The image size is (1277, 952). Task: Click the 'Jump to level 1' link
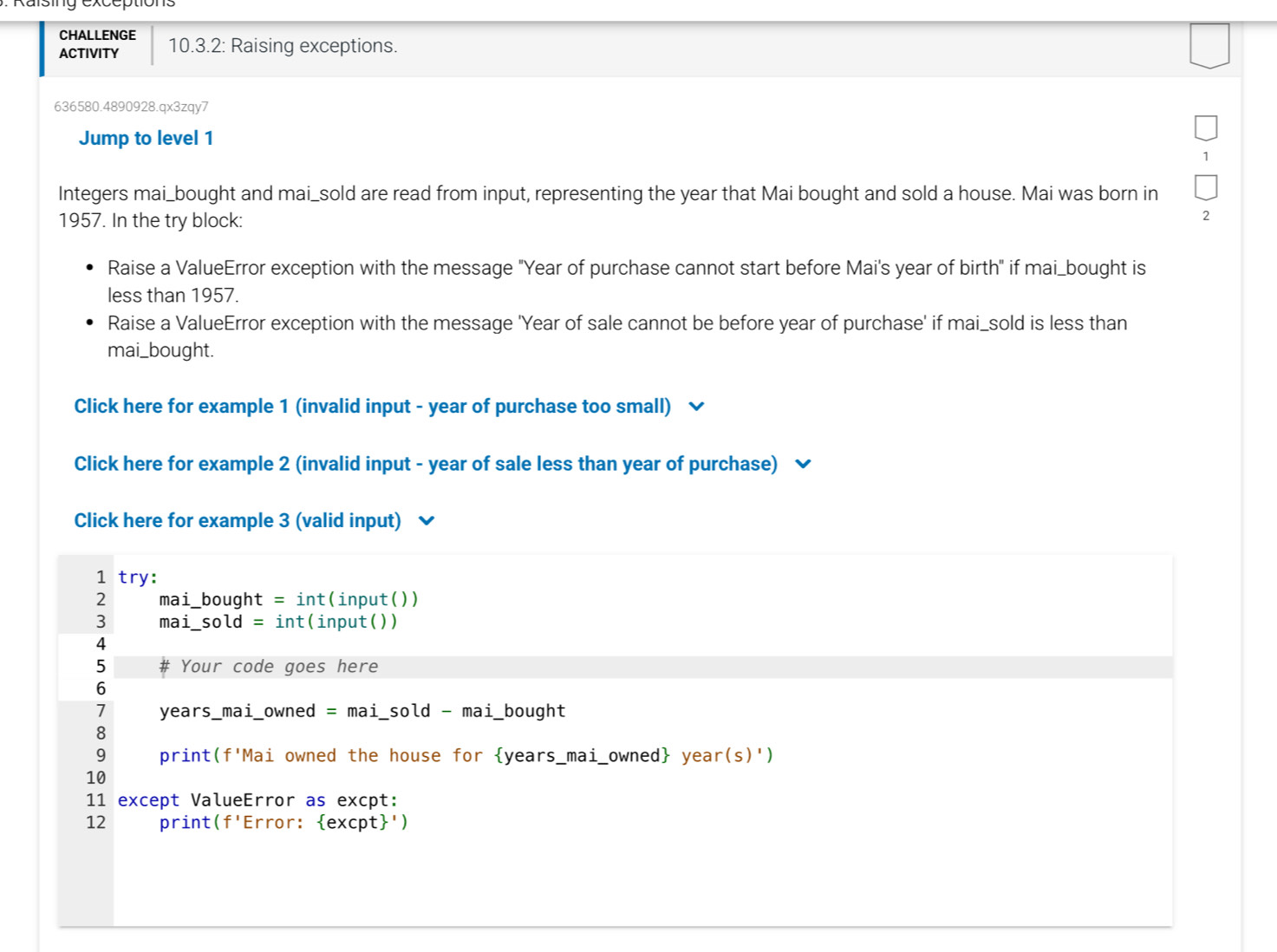(x=146, y=139)
